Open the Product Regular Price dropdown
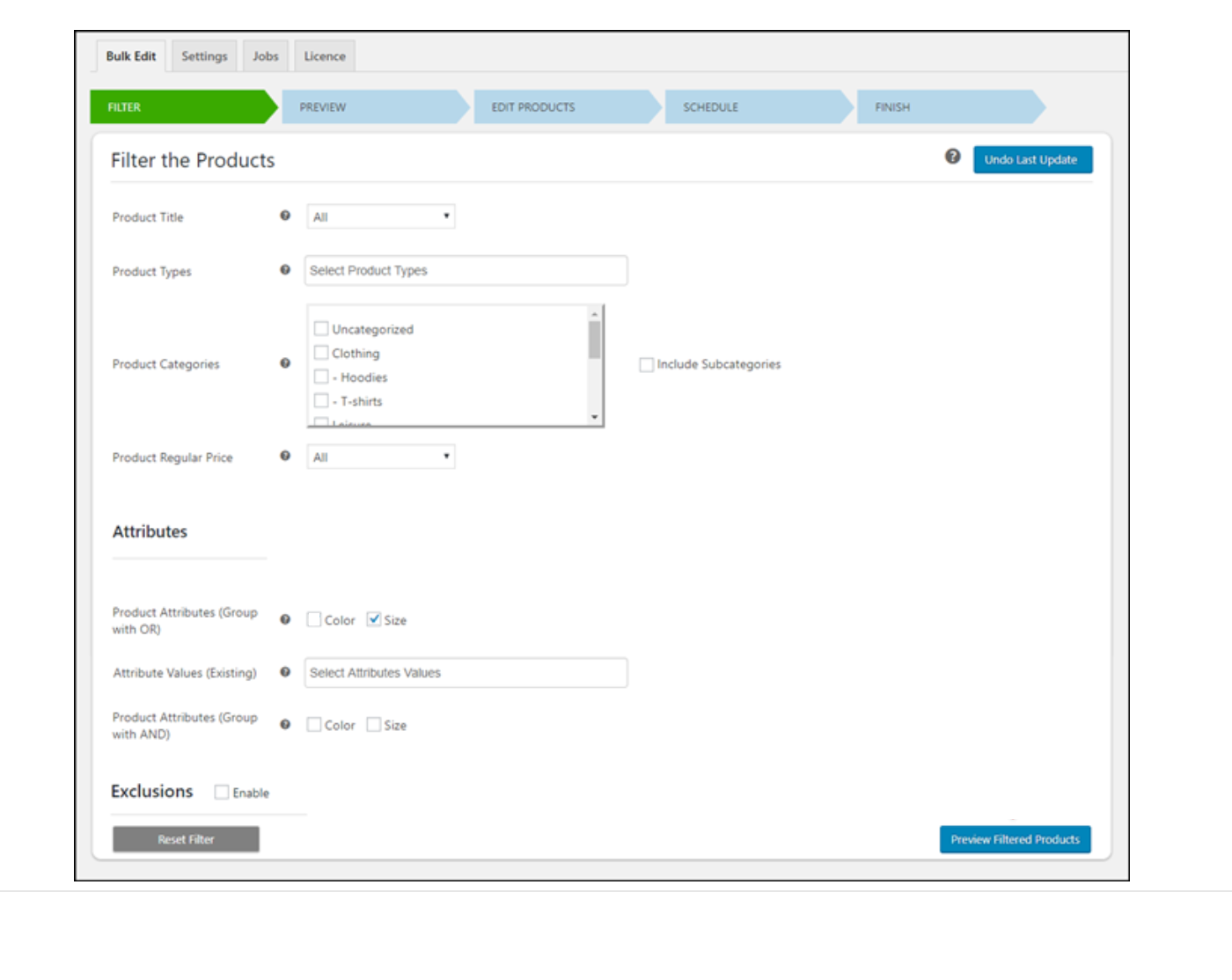1232x980 pixels. click(x=380, y=456)
